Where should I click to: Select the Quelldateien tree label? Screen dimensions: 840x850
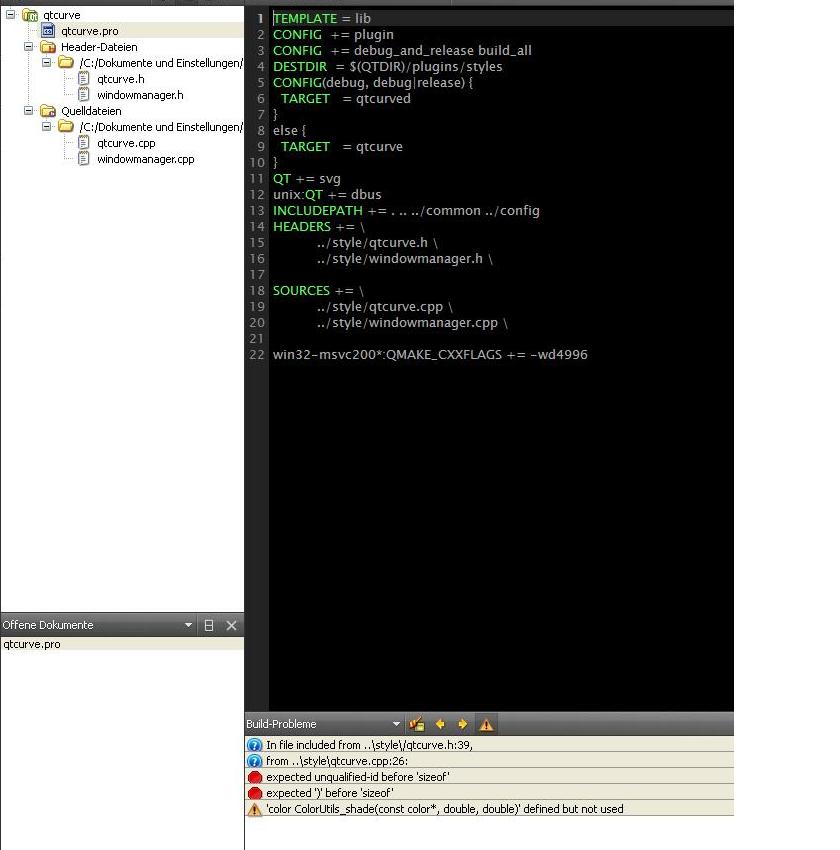point(91,111)
